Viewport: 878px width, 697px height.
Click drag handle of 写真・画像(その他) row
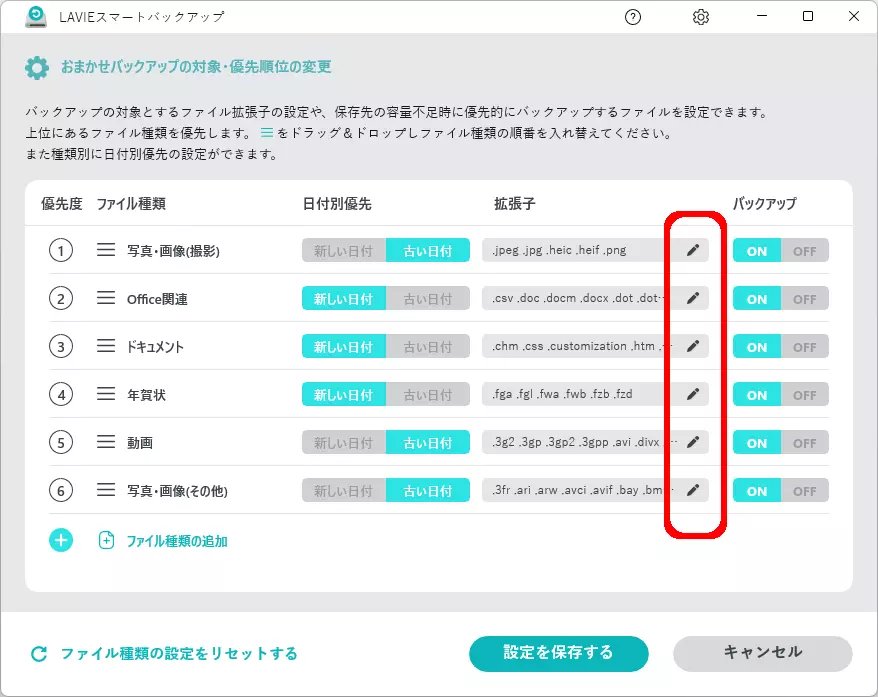click(x=106, y=490)
